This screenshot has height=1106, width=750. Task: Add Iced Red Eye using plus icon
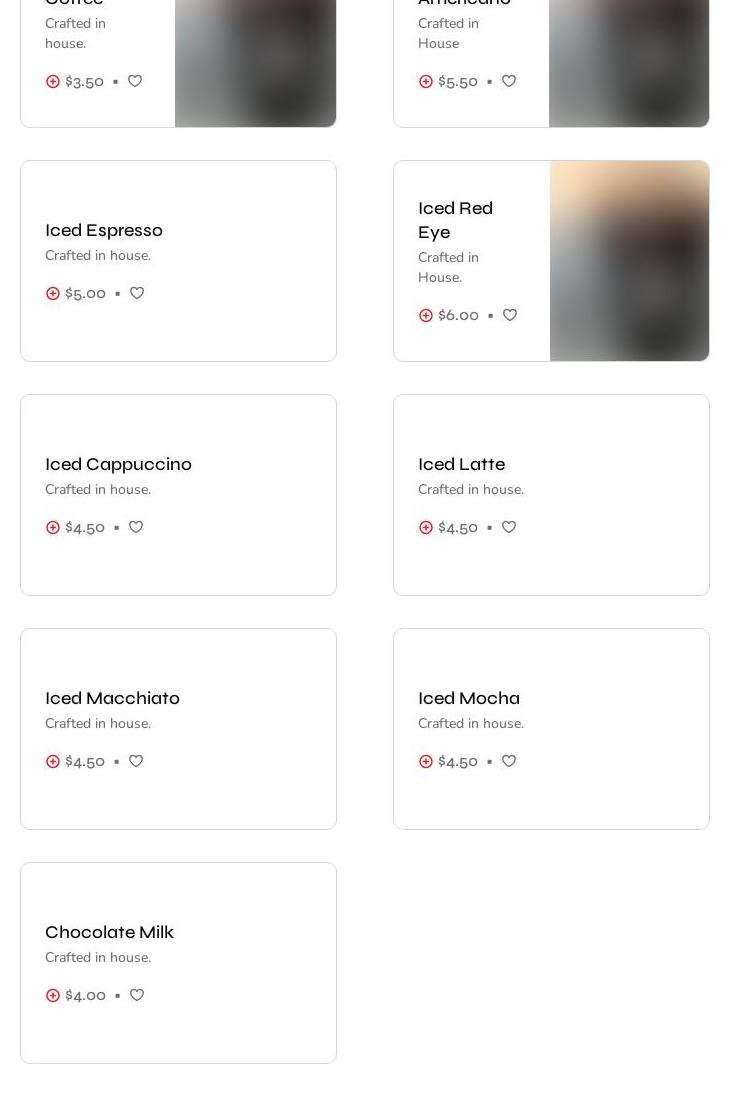(x=426, y=316)
